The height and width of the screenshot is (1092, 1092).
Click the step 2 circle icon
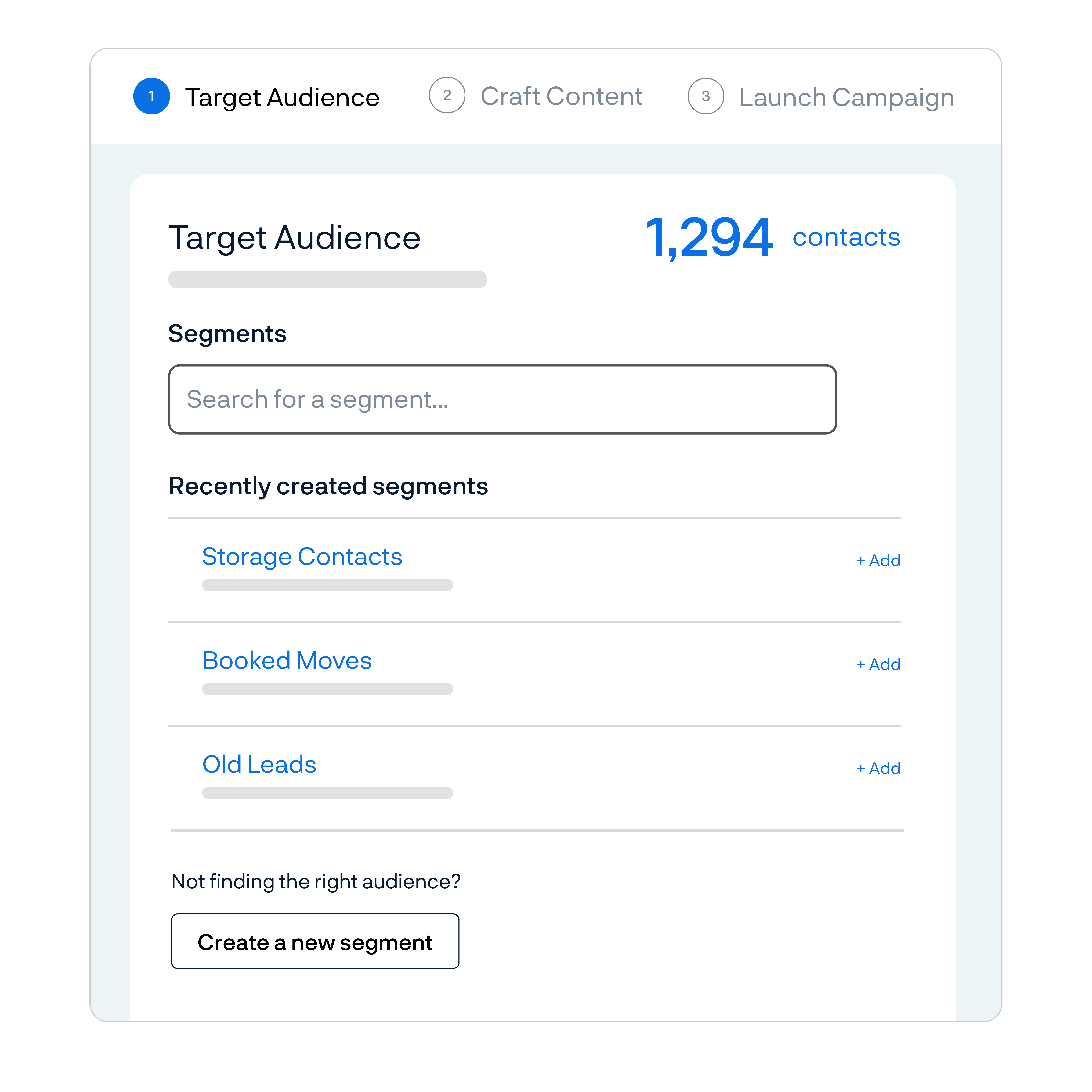[x=447, y=95]
